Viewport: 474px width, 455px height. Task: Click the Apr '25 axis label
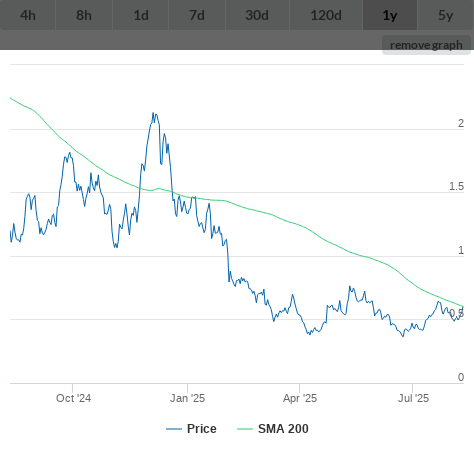(x=300, y=398)
